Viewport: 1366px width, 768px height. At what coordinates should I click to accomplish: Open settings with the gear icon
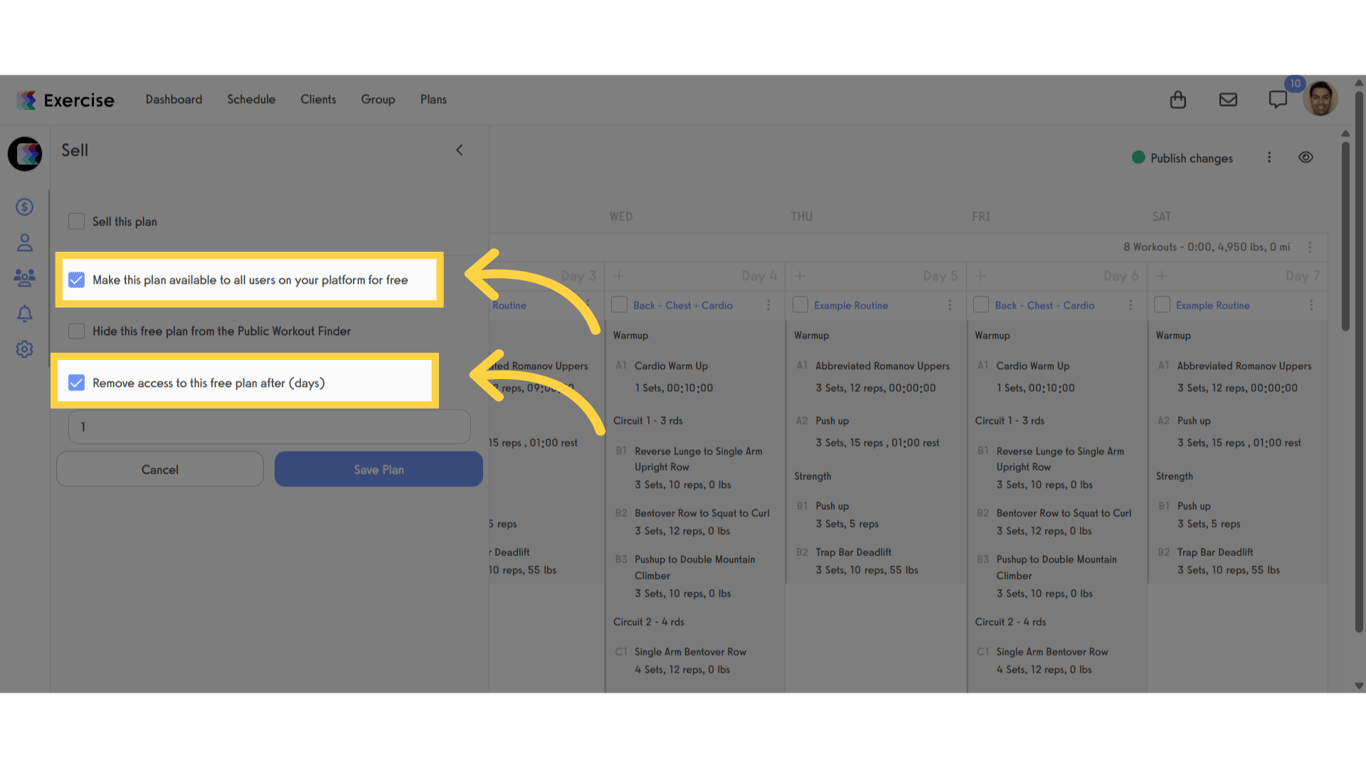coord(24,349)
